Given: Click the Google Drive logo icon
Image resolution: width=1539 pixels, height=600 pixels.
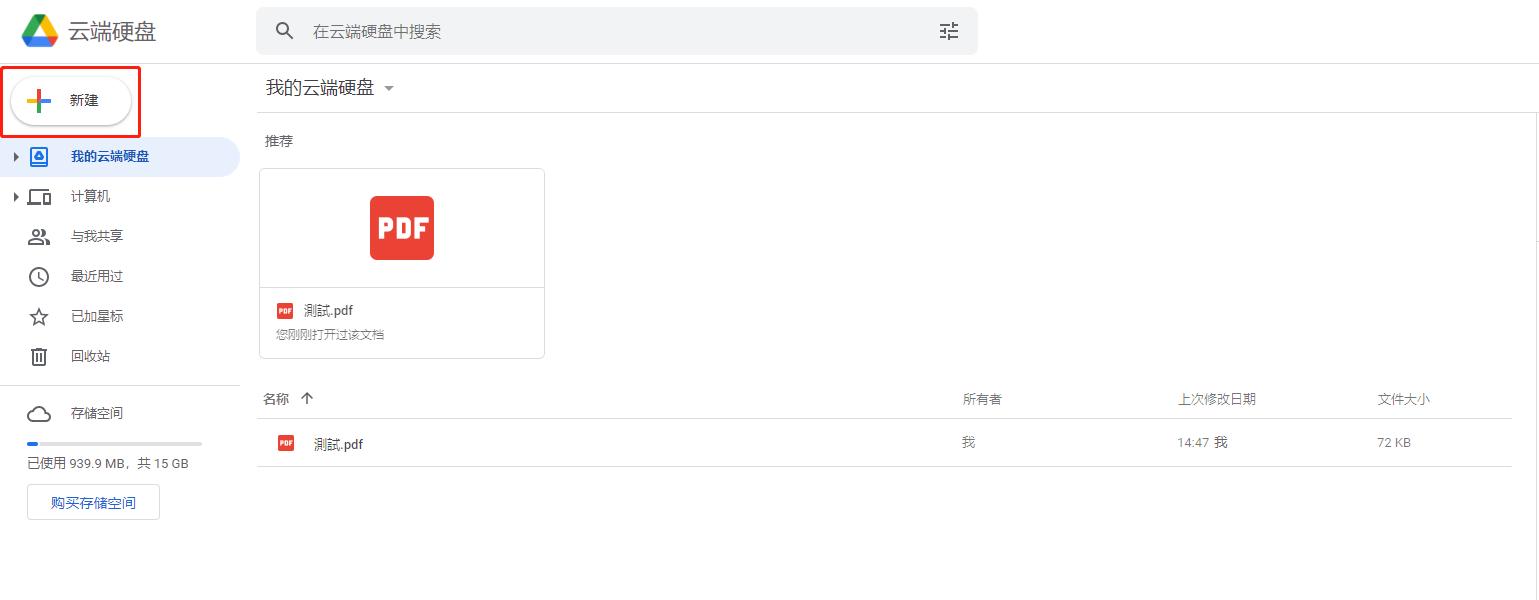Looking at the screenshot, I should (39, 30).
